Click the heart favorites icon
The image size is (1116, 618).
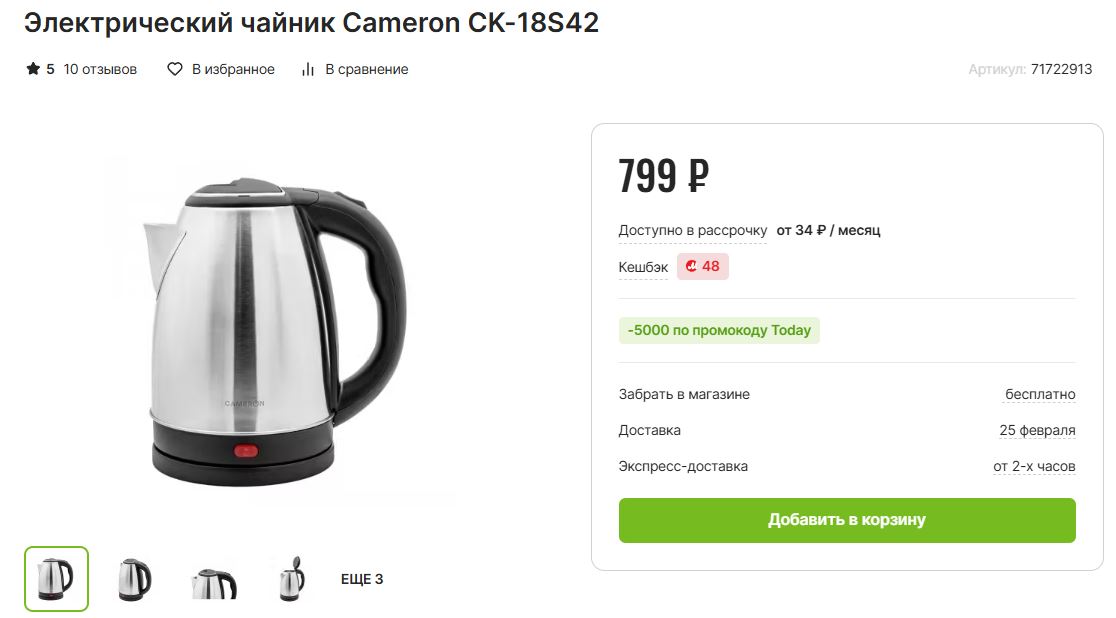174,69
